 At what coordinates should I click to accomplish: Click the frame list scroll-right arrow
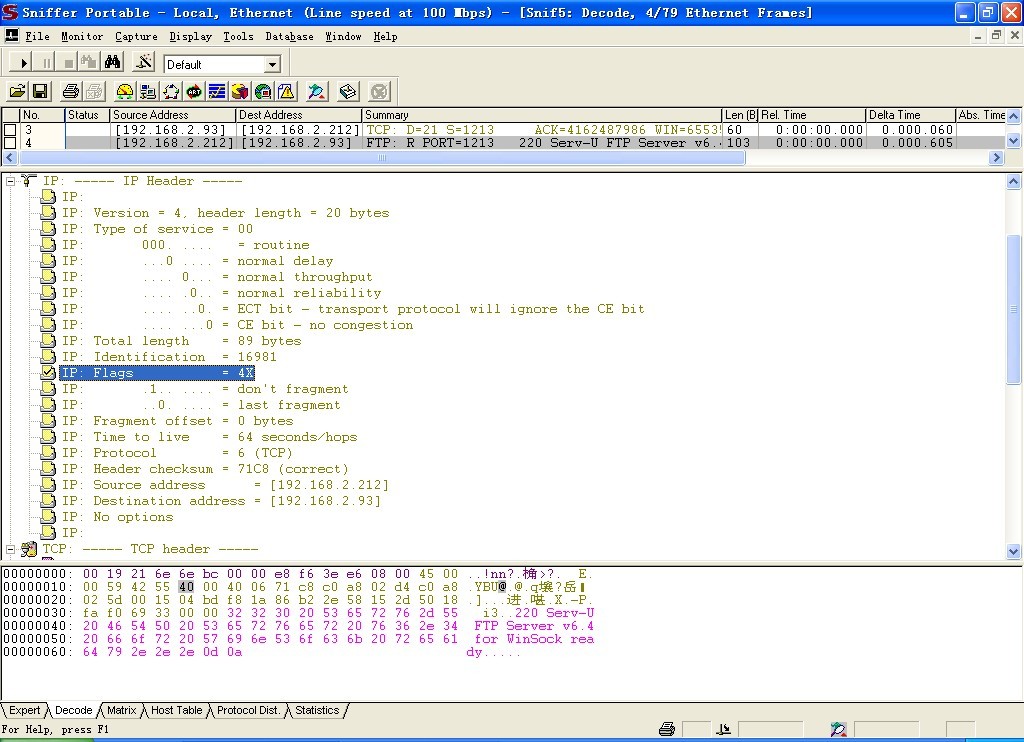[996, 157]
